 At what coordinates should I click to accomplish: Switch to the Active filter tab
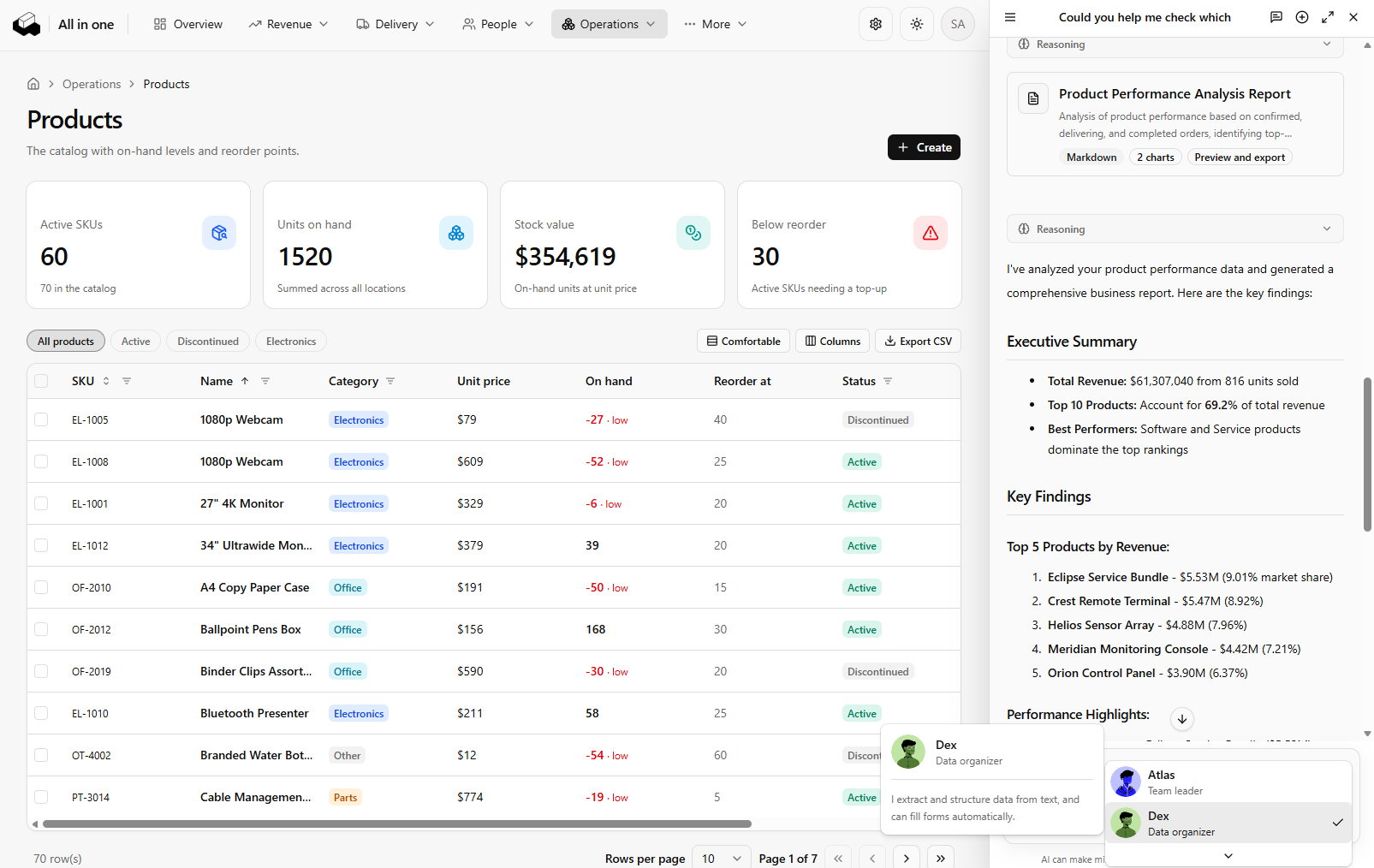pyautogui.click(x=135, y=341)
